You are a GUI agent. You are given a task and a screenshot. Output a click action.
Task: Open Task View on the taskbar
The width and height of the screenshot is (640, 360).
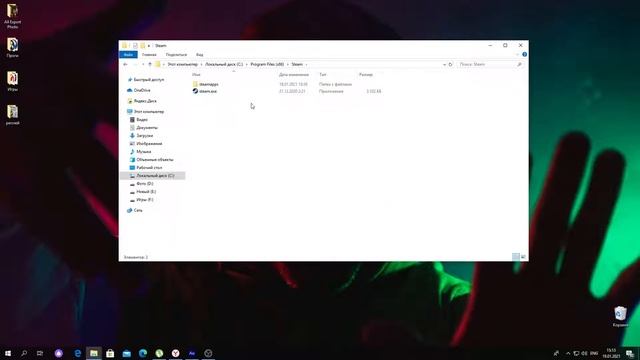[x=40, y=353]
